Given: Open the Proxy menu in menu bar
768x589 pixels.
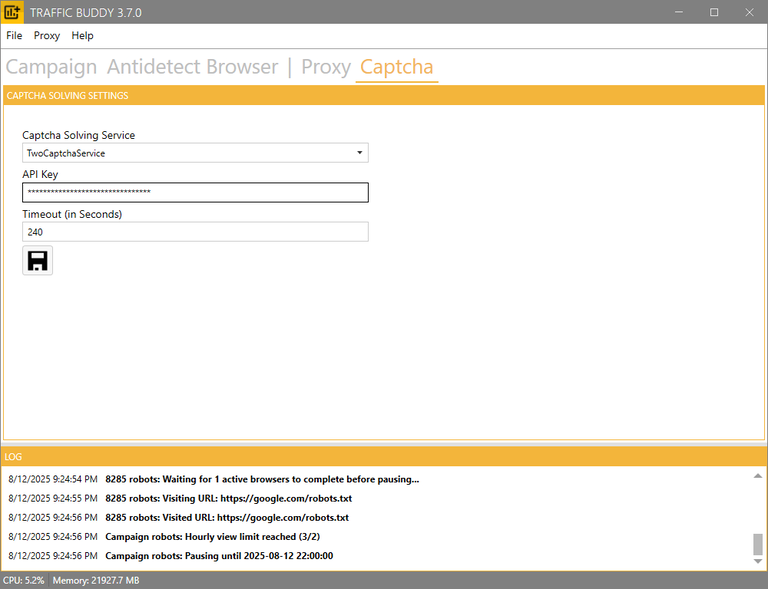Looking at the screenshot, I should [47, 35].
